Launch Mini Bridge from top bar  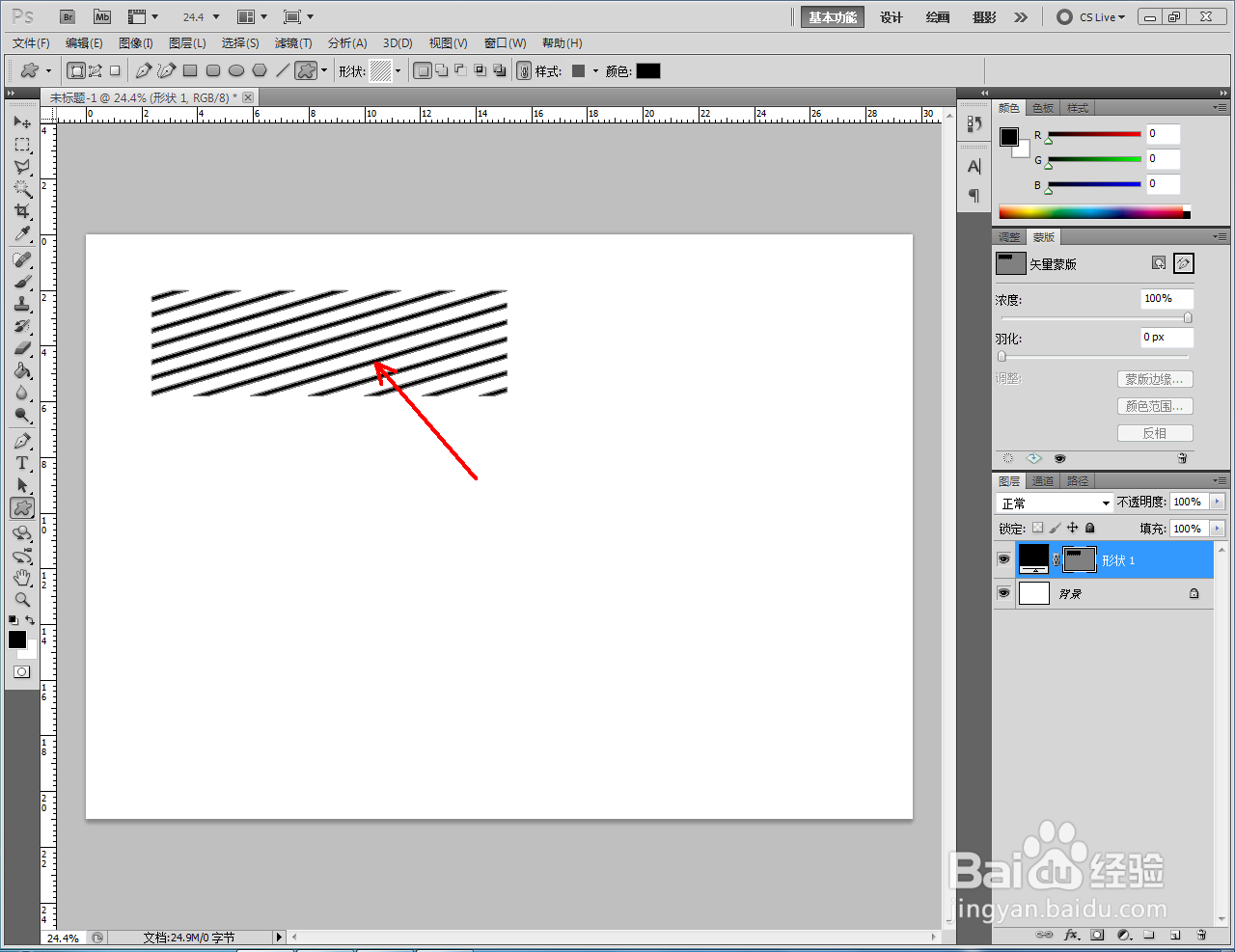(x=102, y=16)
